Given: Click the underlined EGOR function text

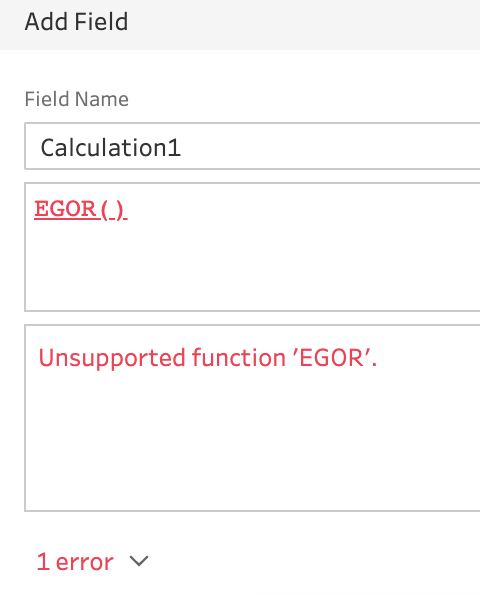Looking at the screenshot, I should coord(65,209).
